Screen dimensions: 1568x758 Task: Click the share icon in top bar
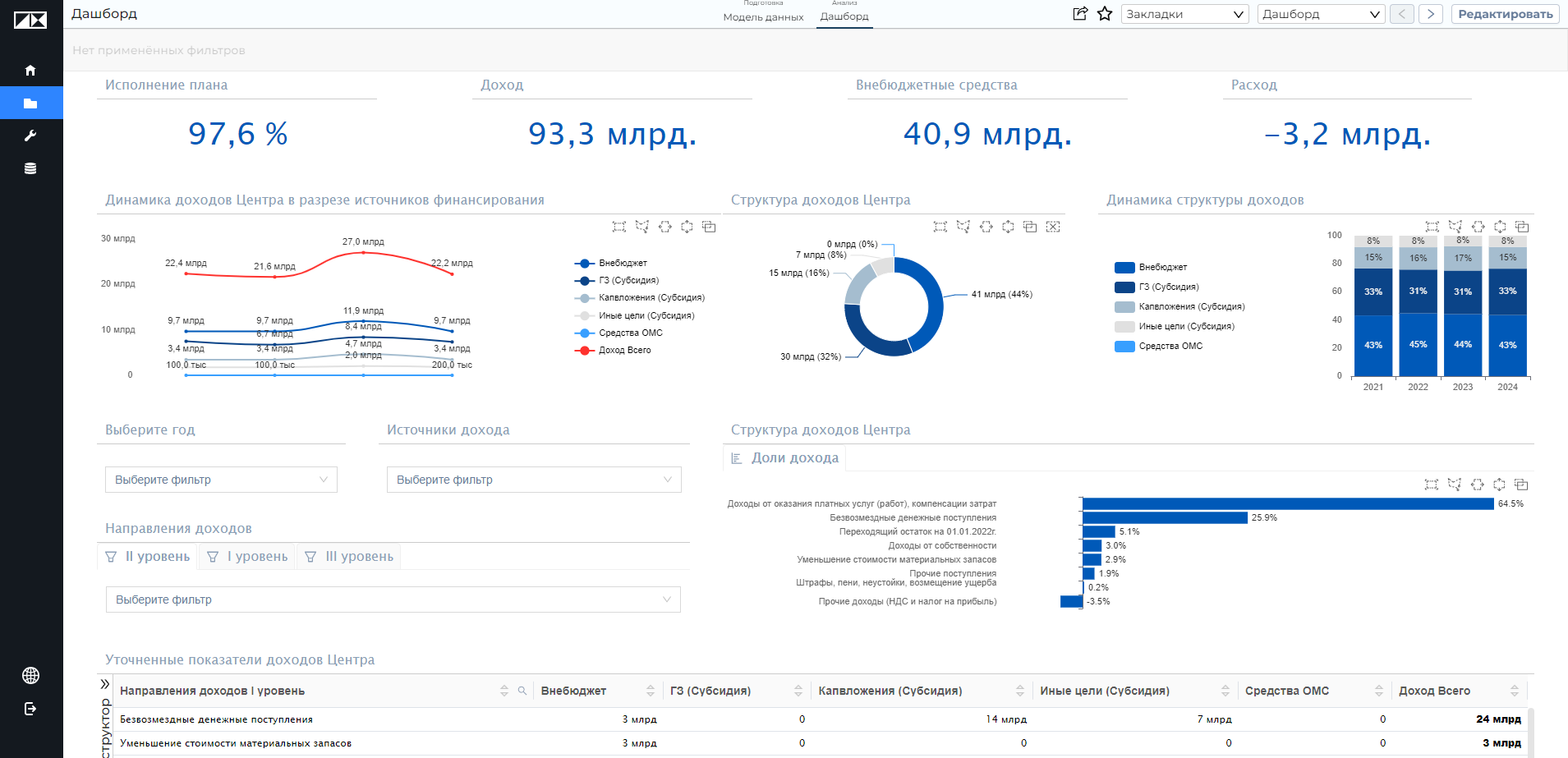coord(1080,14)
